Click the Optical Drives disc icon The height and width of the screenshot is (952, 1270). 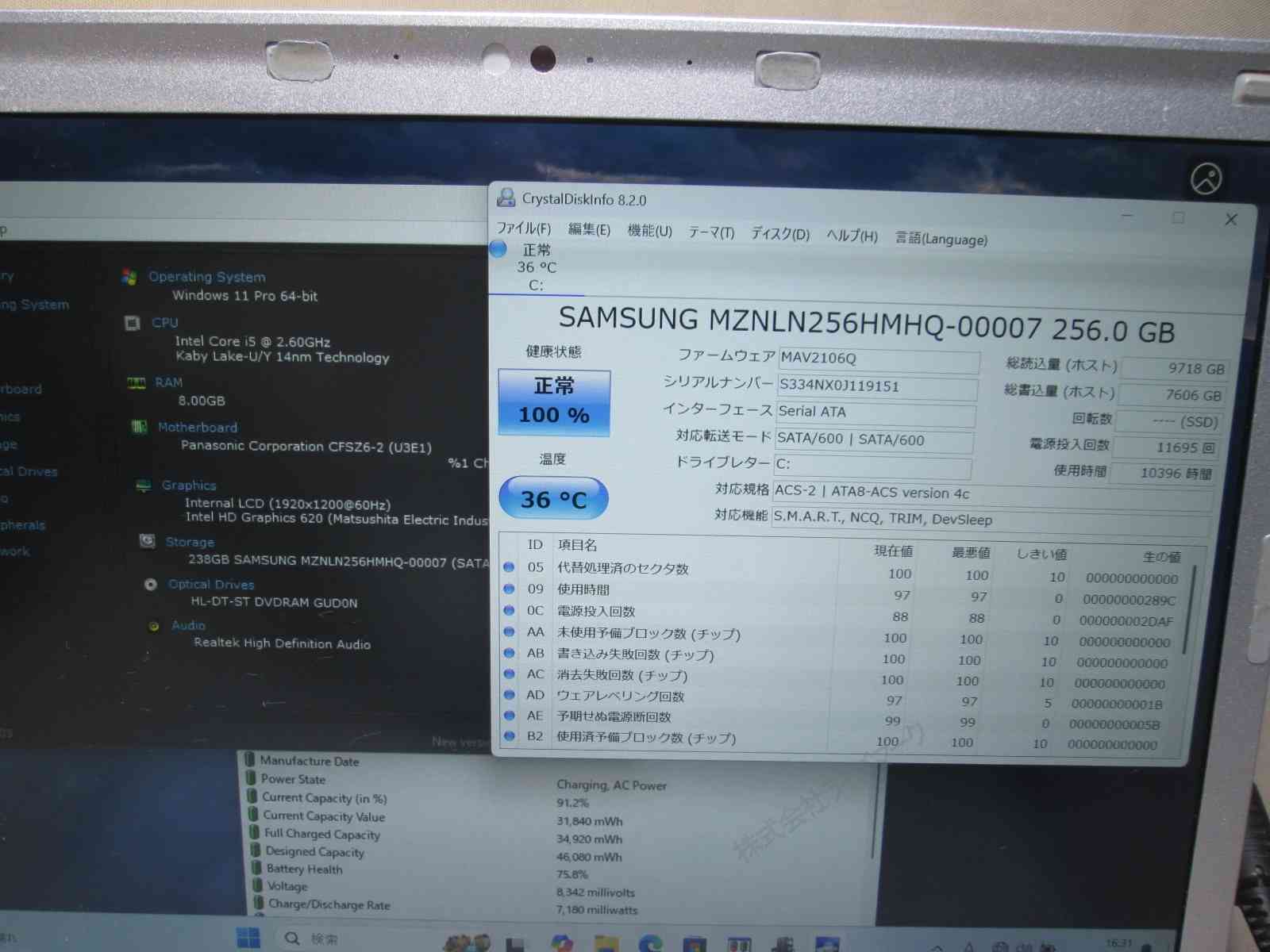tap(151, 585)
